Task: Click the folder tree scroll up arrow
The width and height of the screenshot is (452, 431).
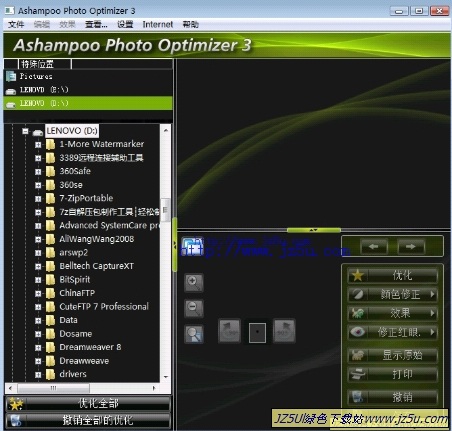Action: pyautogui.click(x=166, y=130)
